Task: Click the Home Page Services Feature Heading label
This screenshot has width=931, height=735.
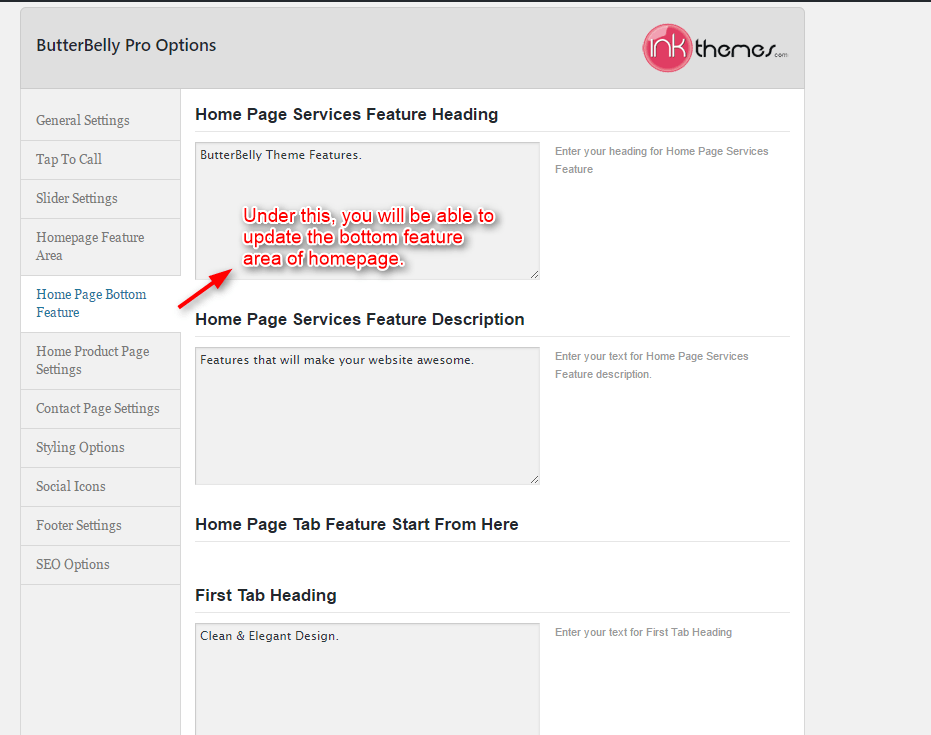Action: click(347, 115)
